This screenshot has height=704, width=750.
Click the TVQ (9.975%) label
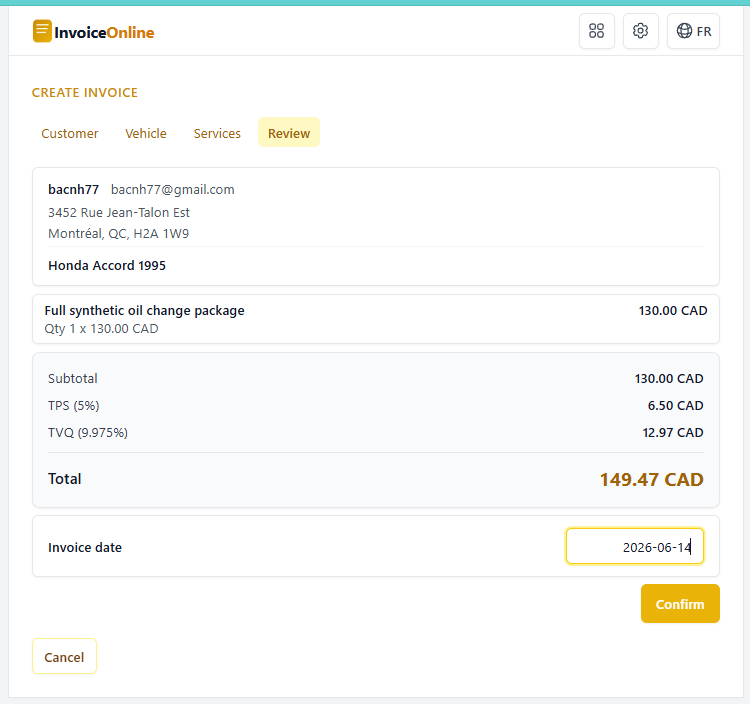[88, 433]
